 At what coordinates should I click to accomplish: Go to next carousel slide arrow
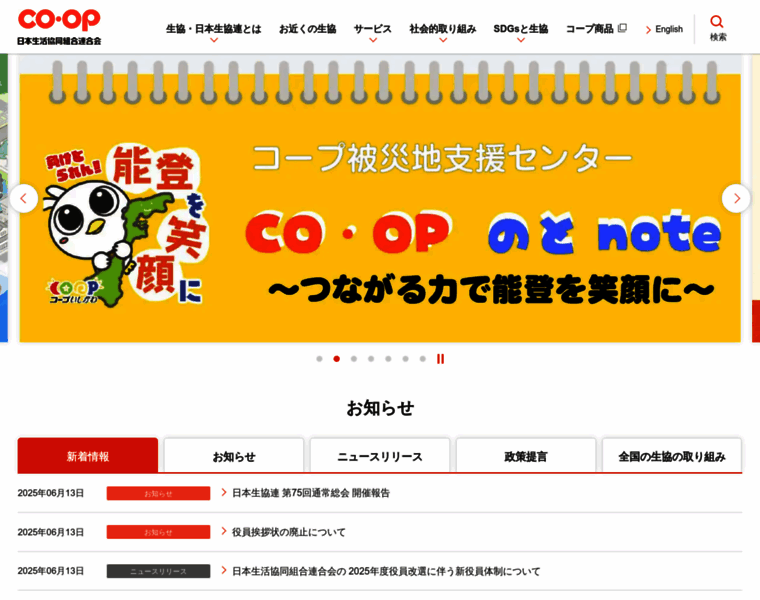click(736, 198)
